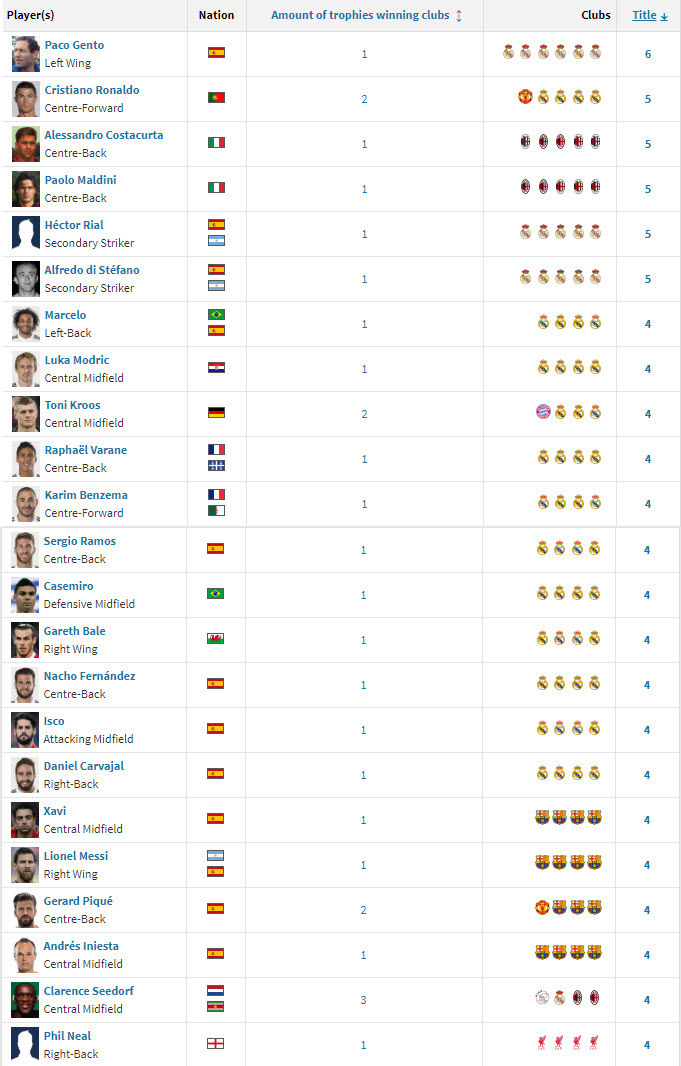This screenshot has width=681, height=1066.
Task: Click Ajax crest in Clarence Seedorf row
Action: (542, 998)
